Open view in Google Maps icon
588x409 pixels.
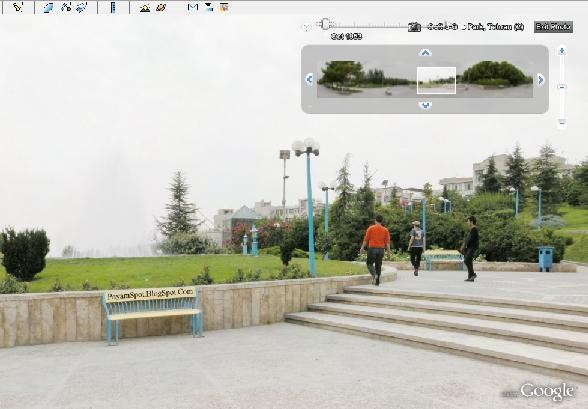[224, 7]
